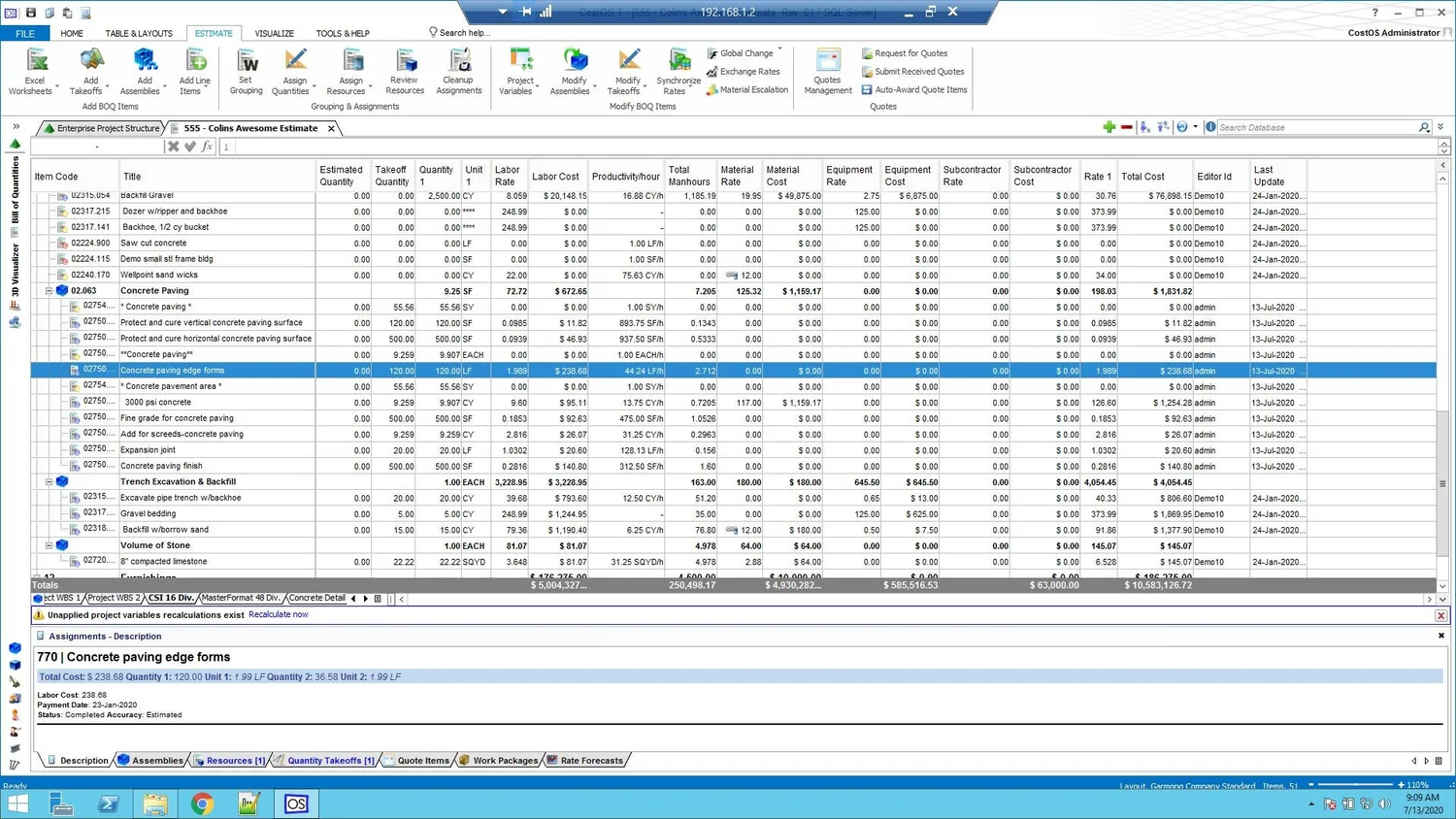Launch the Review Resources tool
1456x819 pixels.
click(x=405, y=70)
